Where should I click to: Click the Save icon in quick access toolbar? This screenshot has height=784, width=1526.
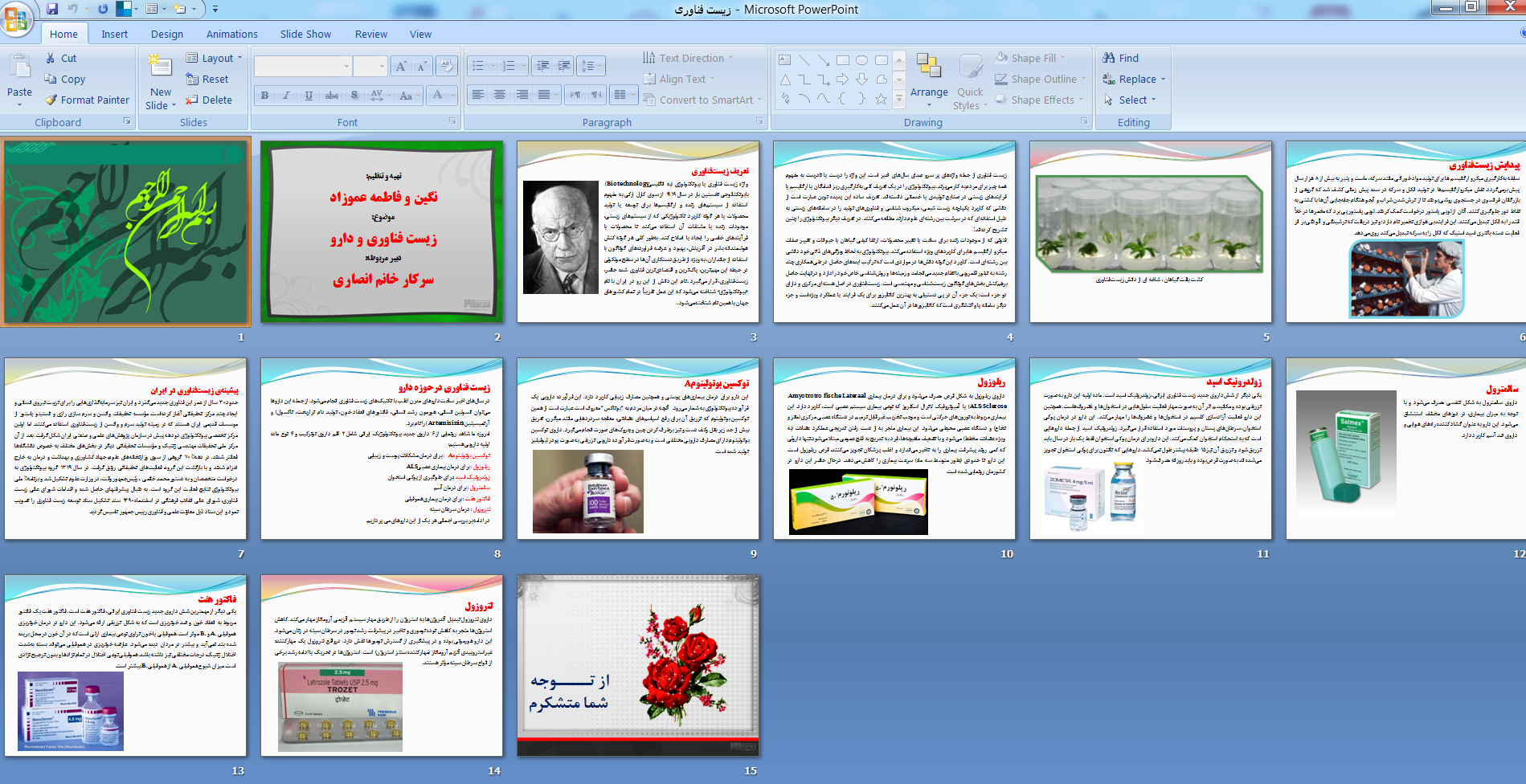click(x=52, y=9)
